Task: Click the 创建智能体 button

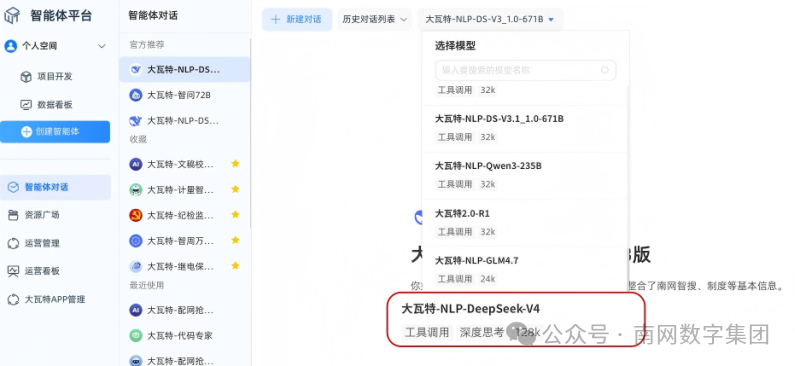Action: coord(55,132)
